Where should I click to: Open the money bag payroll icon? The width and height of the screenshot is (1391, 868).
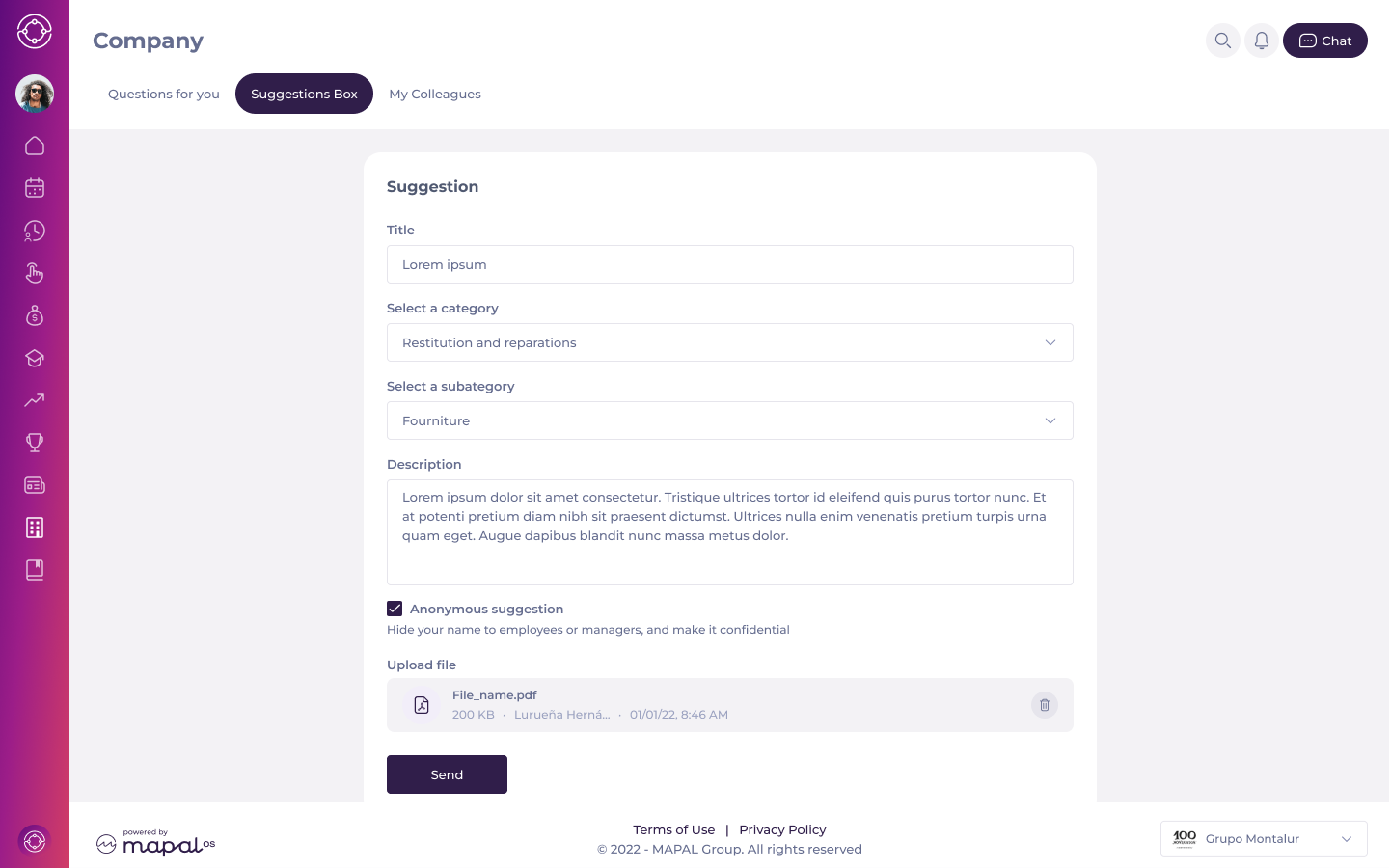[x=35, y=315]
